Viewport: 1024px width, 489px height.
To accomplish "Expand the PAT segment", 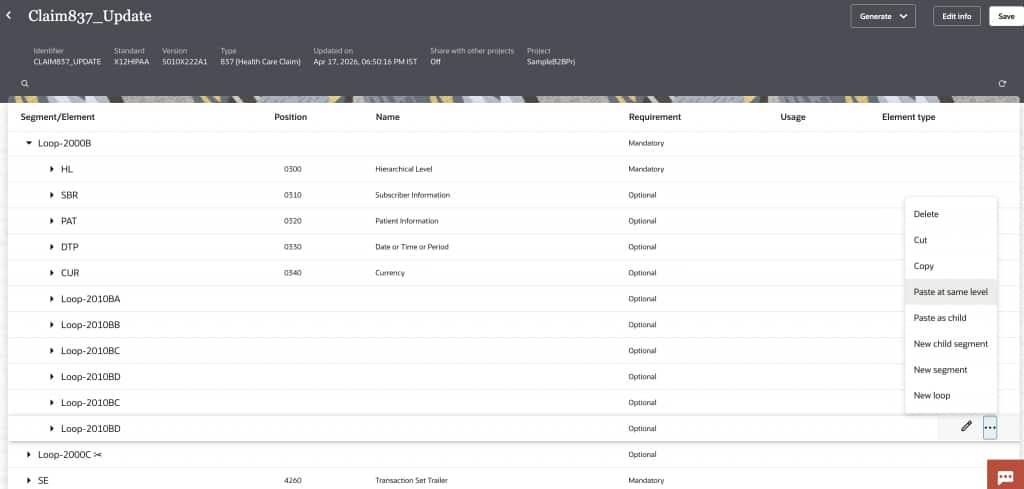I will [x=52, y=221].
